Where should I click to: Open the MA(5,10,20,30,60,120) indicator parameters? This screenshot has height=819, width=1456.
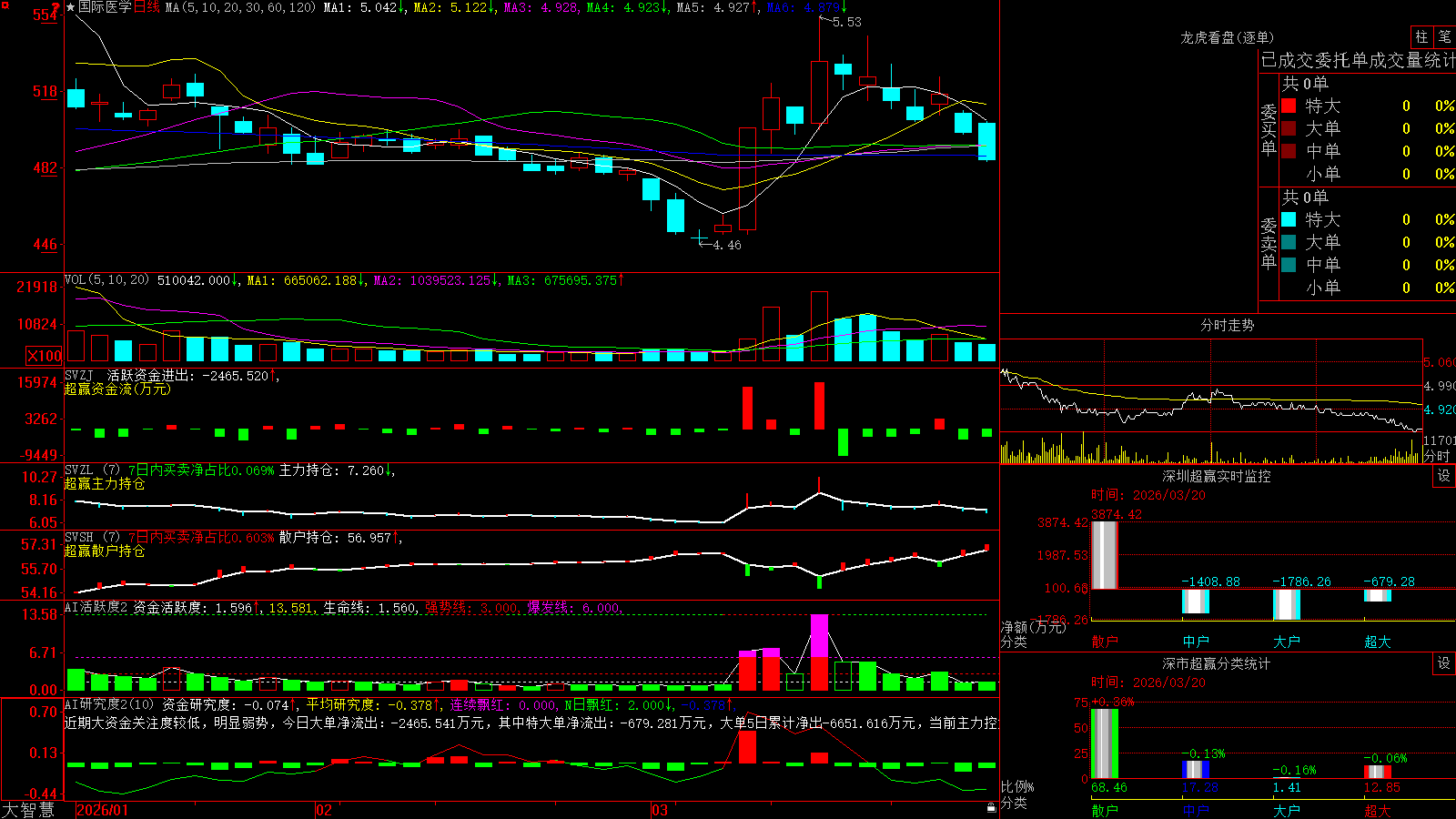(x=240, y=7)
